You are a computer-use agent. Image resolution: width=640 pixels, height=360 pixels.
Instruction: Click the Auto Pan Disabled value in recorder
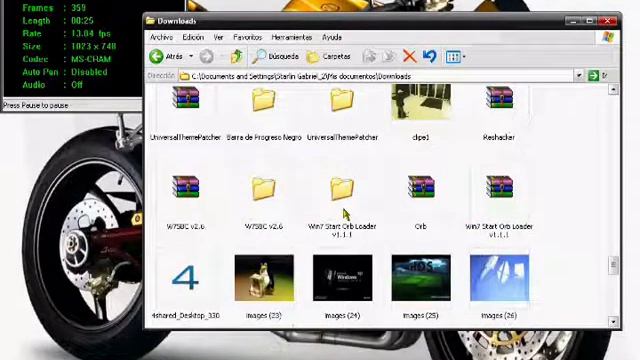(x=89, y=72)
